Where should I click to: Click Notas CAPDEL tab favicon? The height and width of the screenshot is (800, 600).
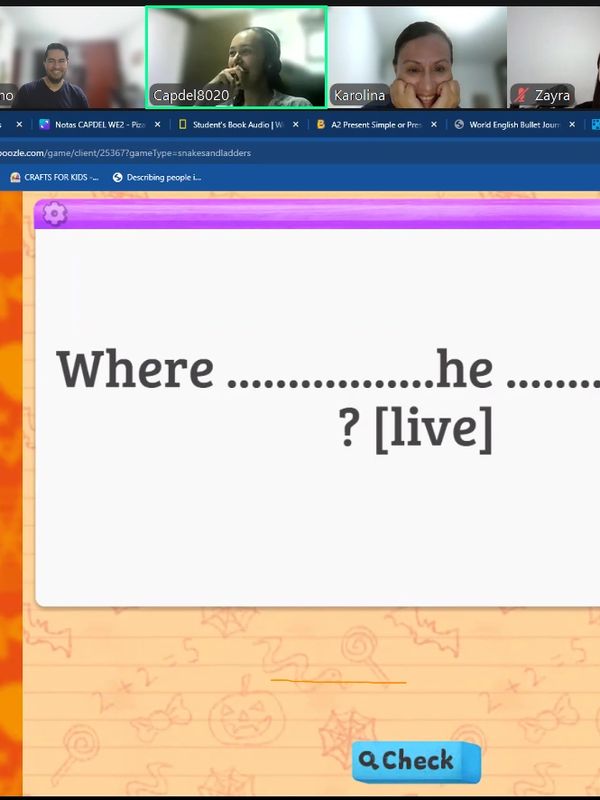click(x=44, y=124)
